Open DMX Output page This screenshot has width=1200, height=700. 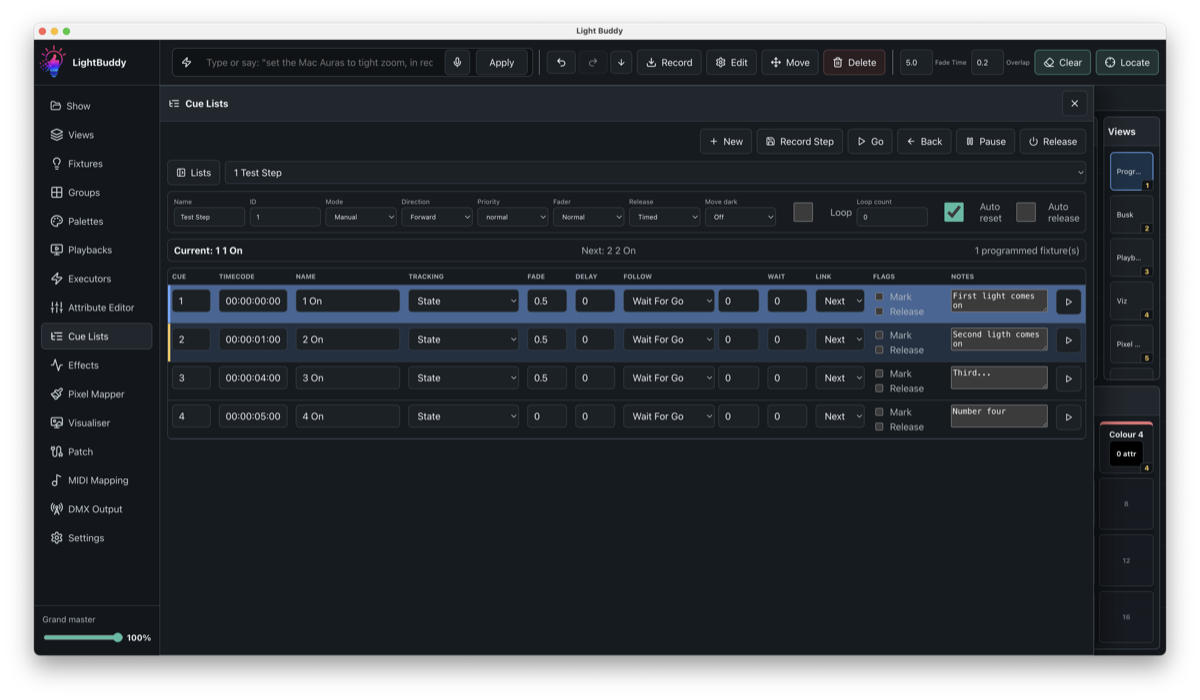point(96,509)
